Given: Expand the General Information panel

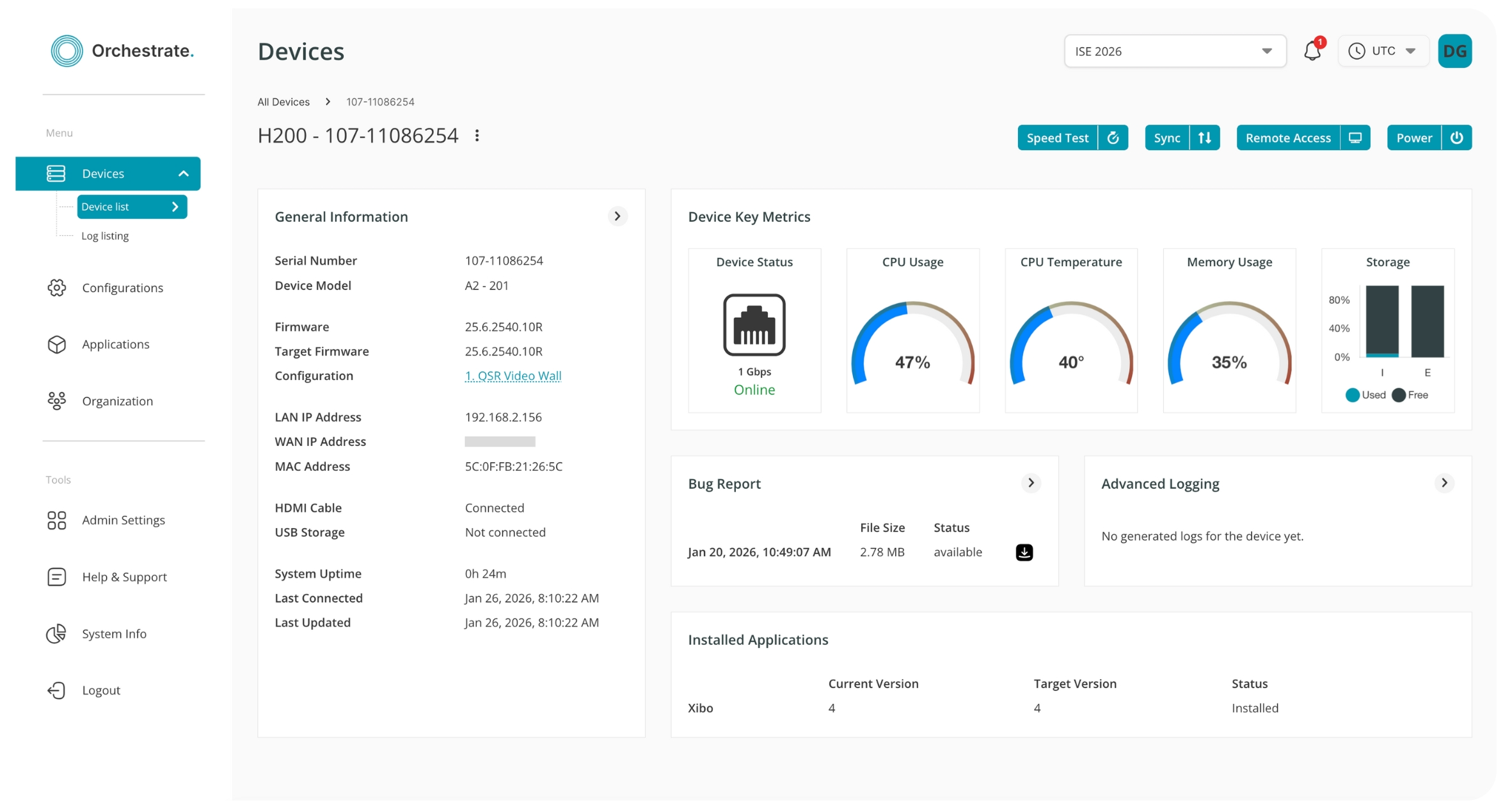Looking at the screenshot, I should click(617, 216).
